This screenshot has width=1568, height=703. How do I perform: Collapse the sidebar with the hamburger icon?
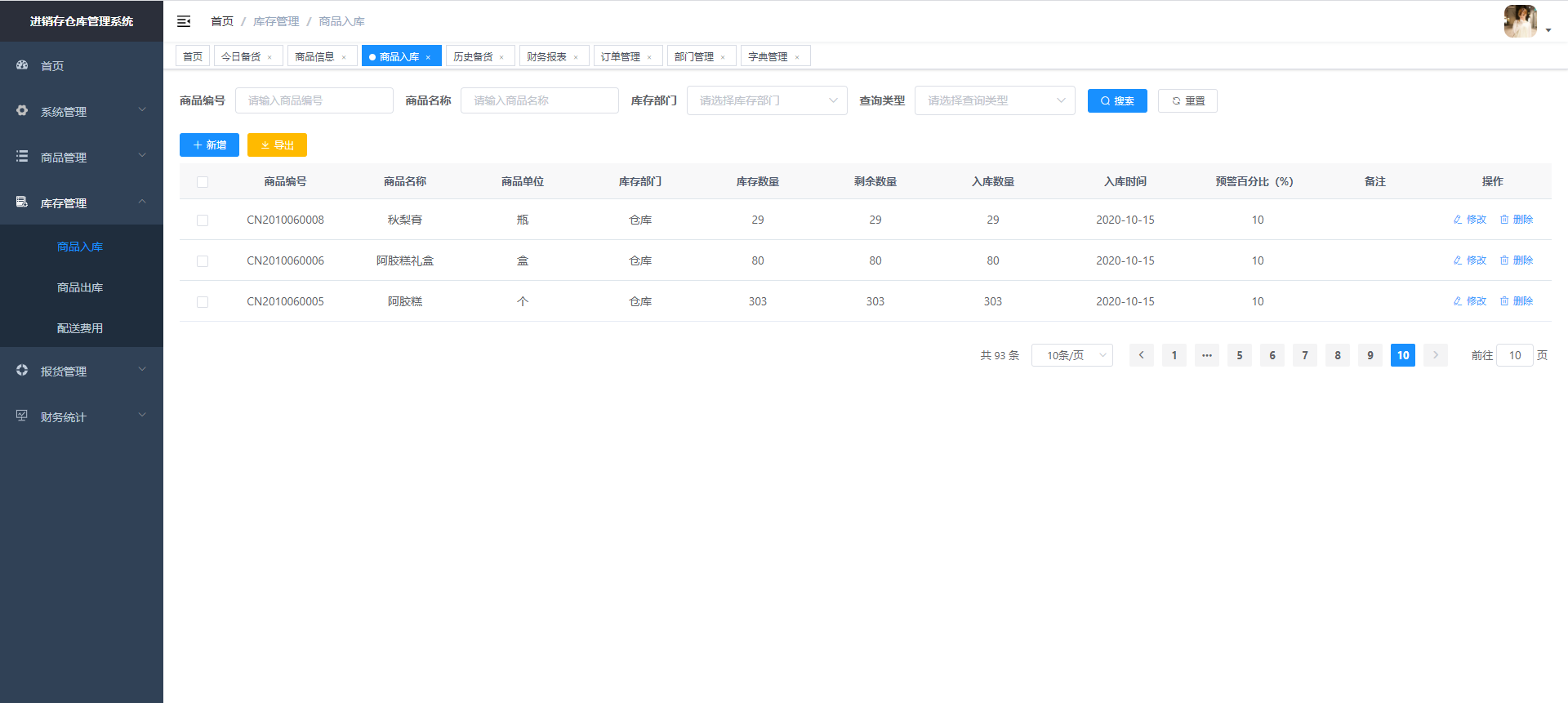click(x=184, y=21)
